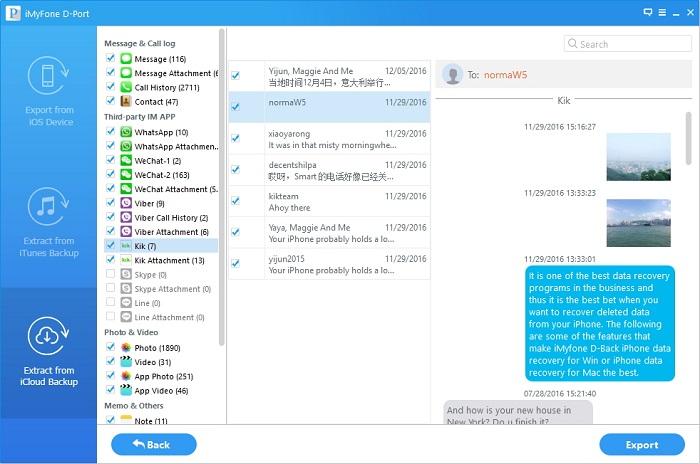
Task: Click the normaW5 contact avatar
Action: [x=452, y=75]
